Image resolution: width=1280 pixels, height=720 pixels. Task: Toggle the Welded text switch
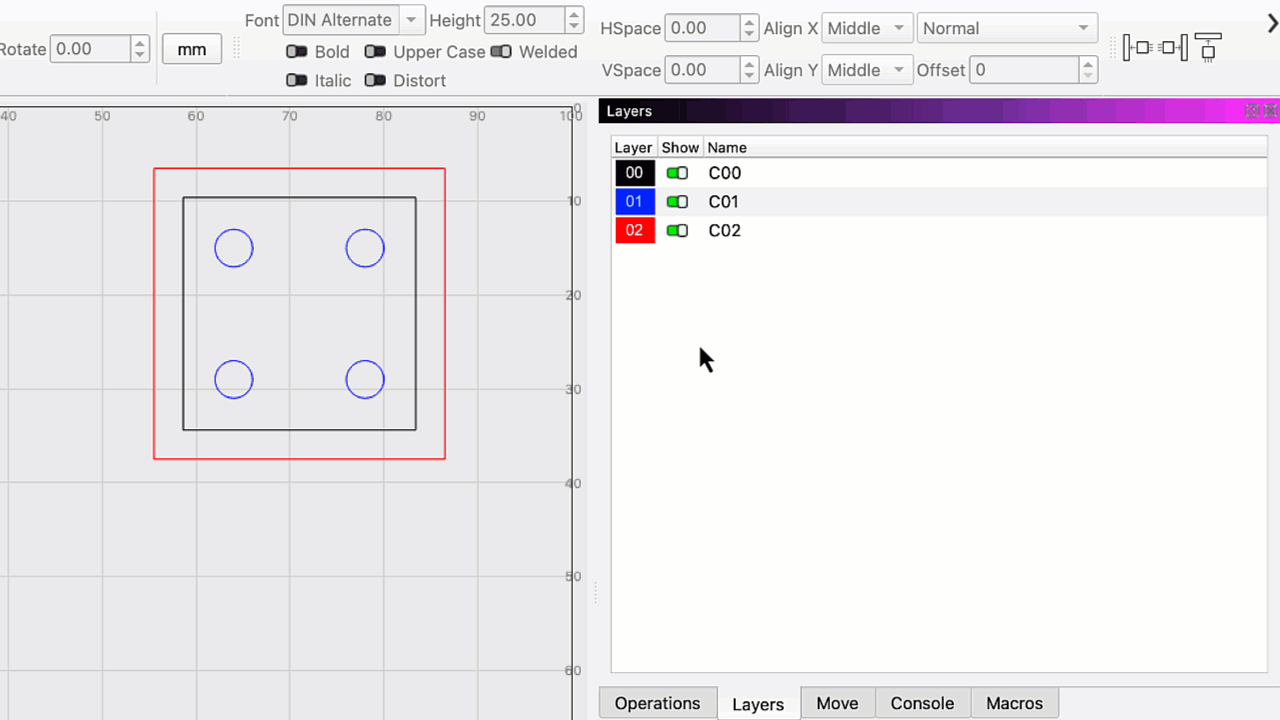pos(501,52)
